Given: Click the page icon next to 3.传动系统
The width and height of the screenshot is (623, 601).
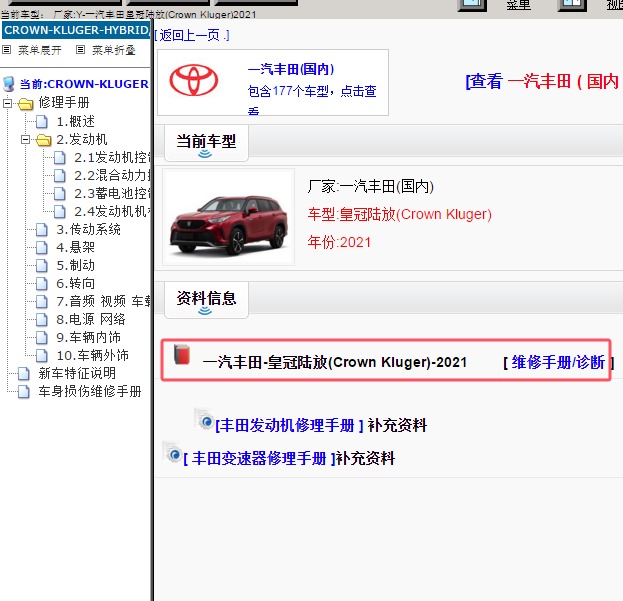Looking at the screenshot, I should [42, 230].
